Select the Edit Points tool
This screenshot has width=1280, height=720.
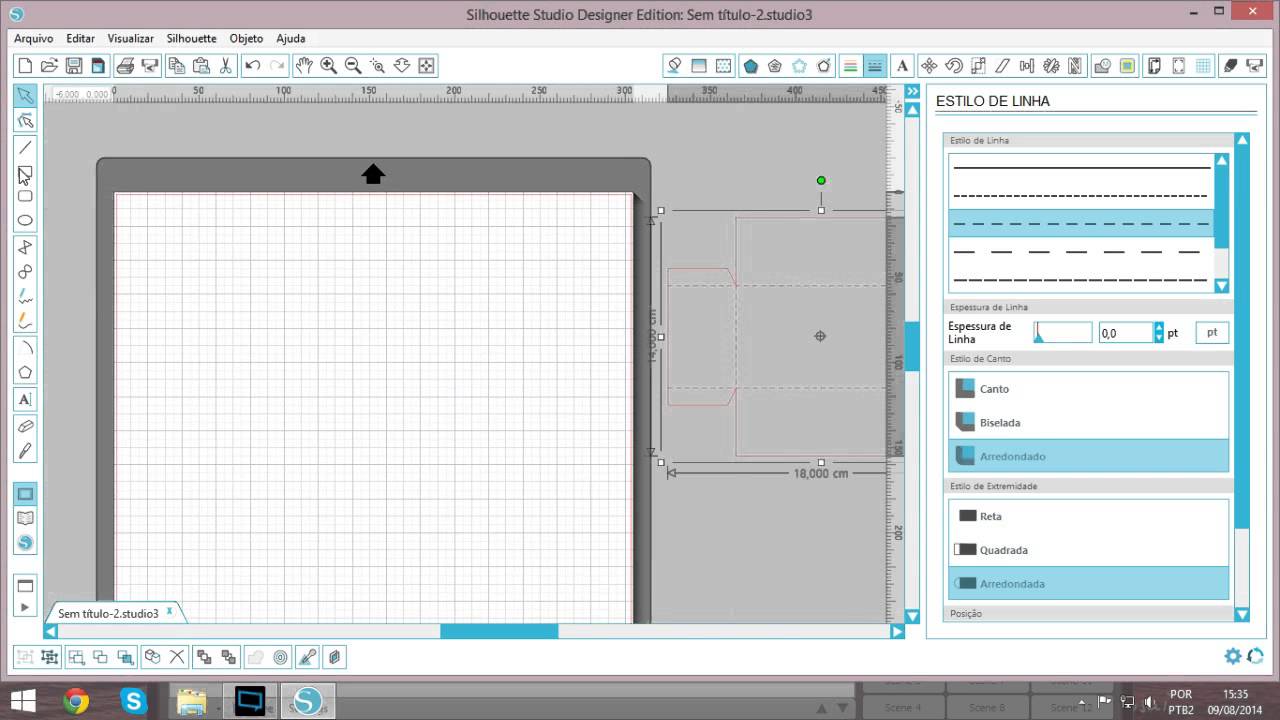tap(25, 121)
